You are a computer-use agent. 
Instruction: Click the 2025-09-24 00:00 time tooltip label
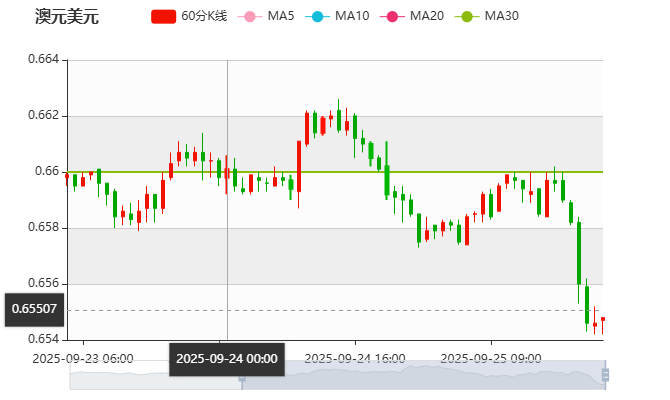227,358
